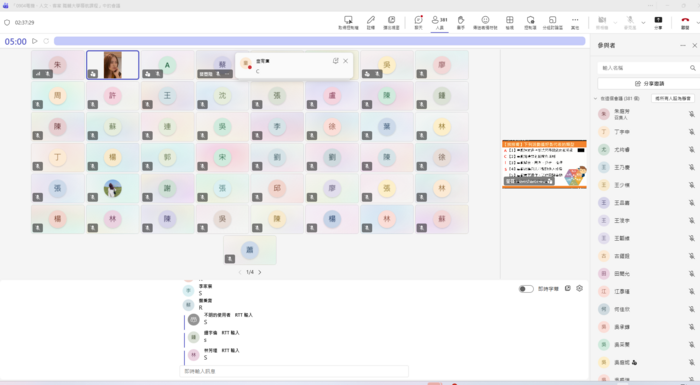Click the real-time text message input field
The height and width of the screenshot is (385, 700).
pos(294,371)
